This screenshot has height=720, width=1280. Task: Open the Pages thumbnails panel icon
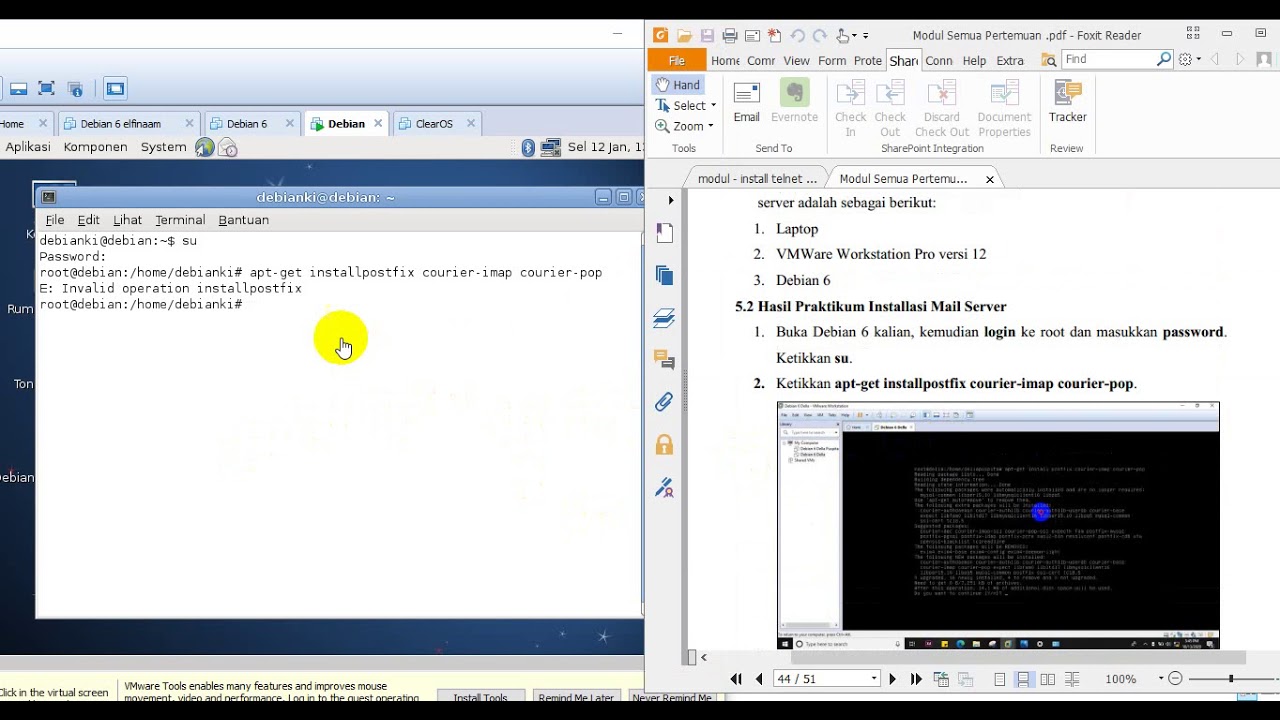[664, 276]
